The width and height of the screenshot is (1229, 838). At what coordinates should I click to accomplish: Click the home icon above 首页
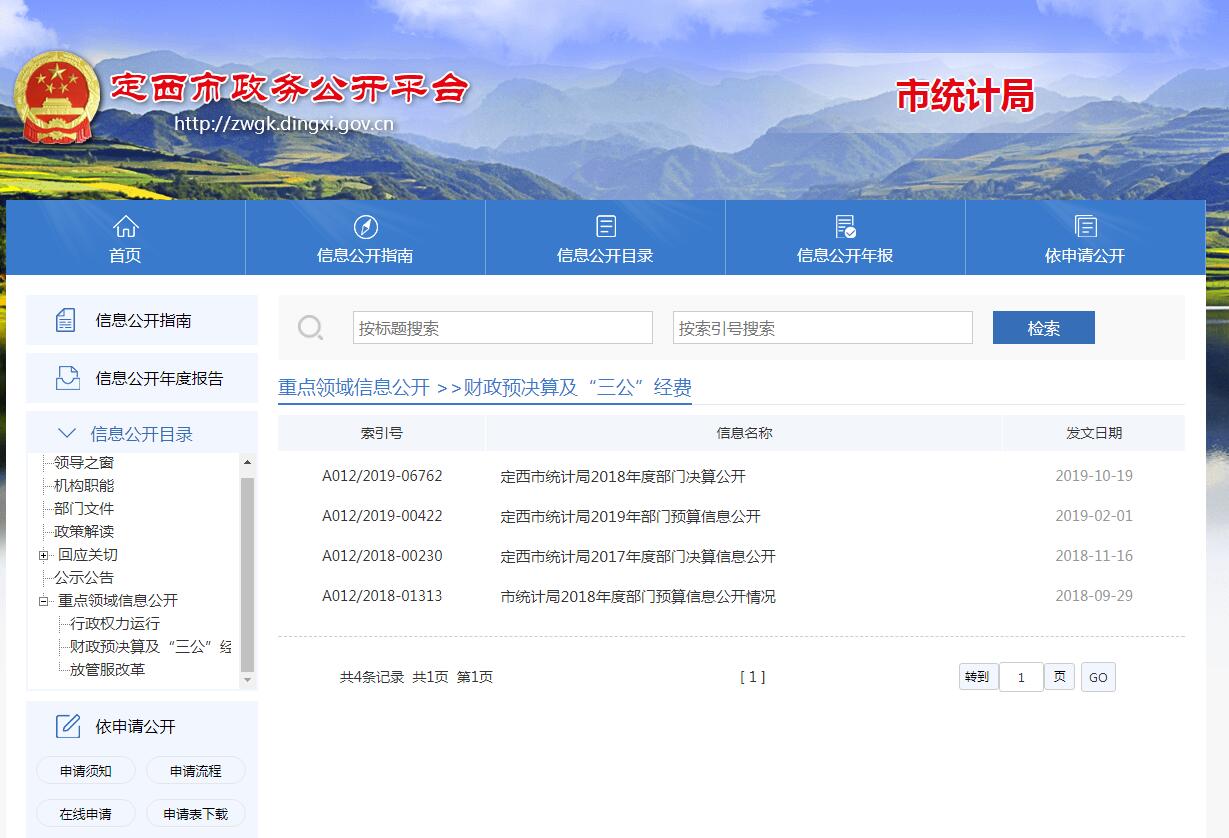click(125, 226)
